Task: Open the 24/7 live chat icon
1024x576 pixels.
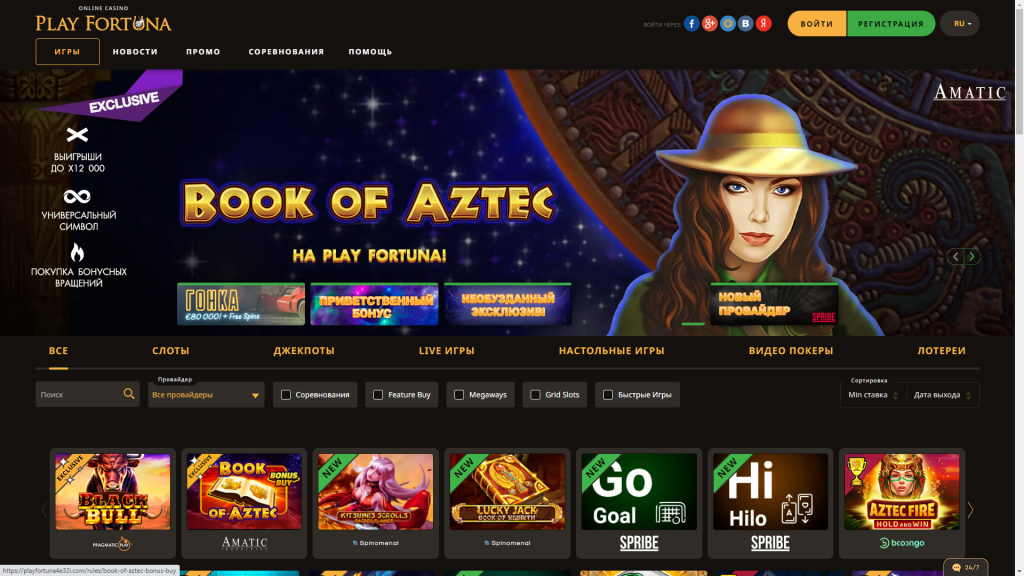Action: click(965, 568)
